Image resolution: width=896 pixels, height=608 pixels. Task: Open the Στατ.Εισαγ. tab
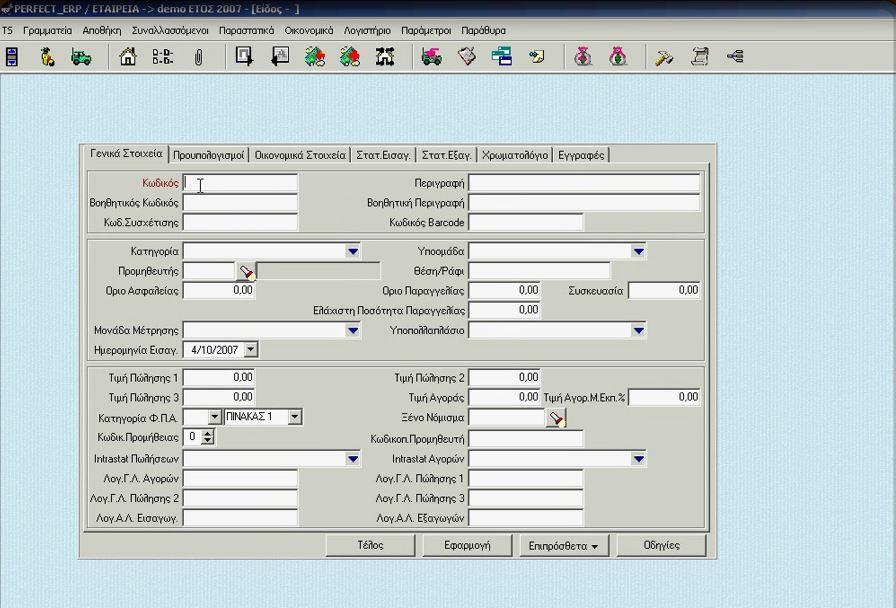(383, 155)
